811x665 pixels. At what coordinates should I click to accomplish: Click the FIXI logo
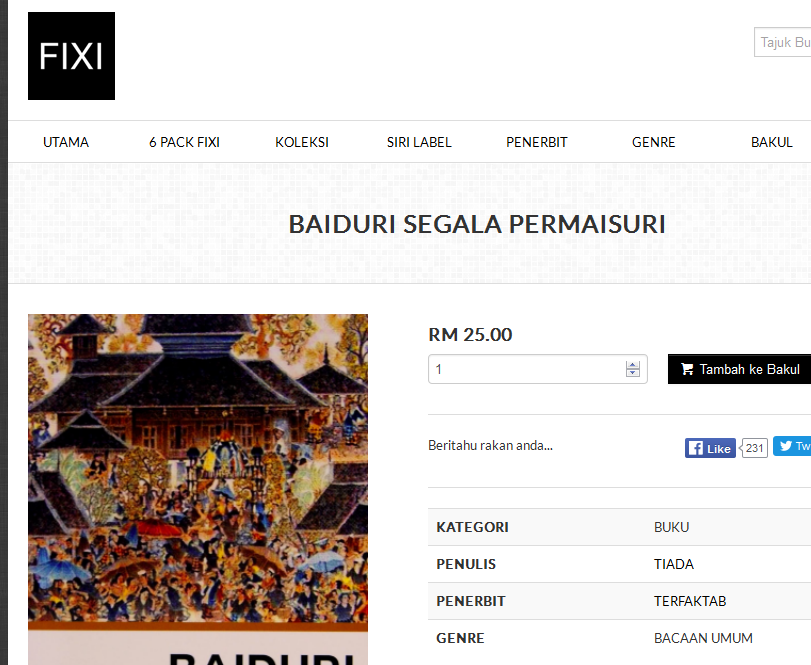tap(71, 56)
